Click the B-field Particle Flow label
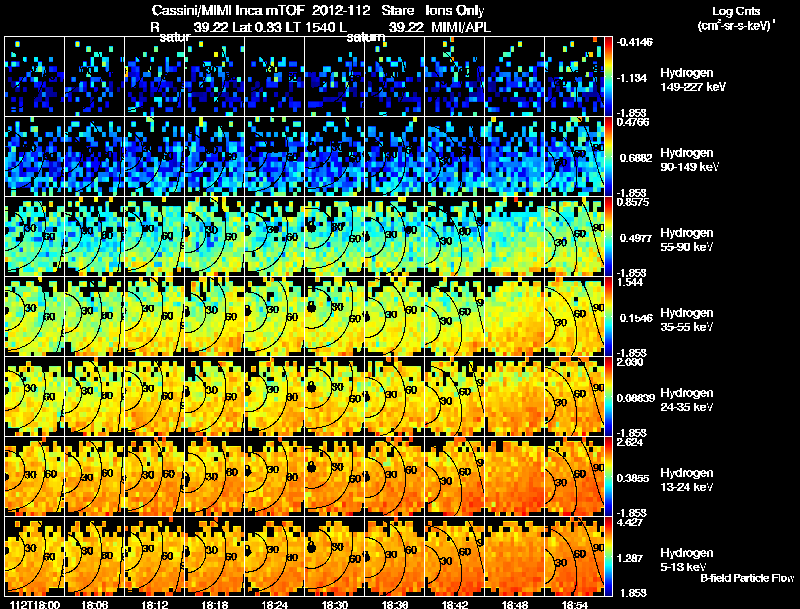 (x=747, y=578)
